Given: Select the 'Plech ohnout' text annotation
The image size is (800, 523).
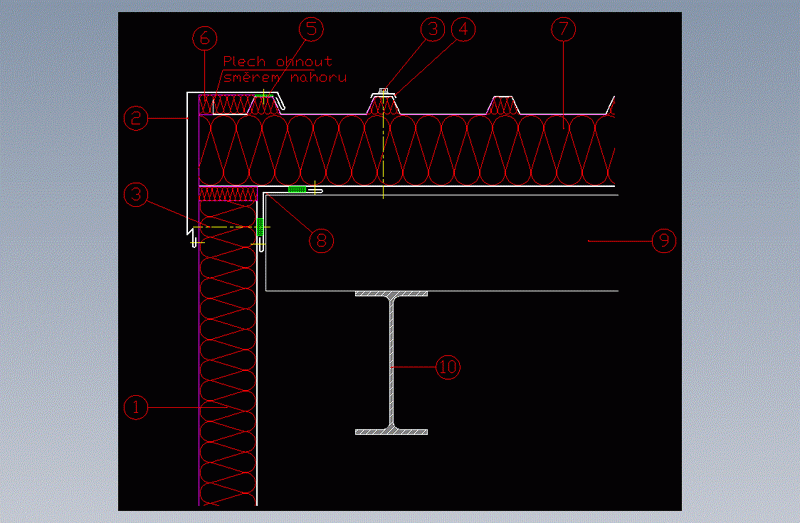Looking at the screenshot, I should point(278,61).
